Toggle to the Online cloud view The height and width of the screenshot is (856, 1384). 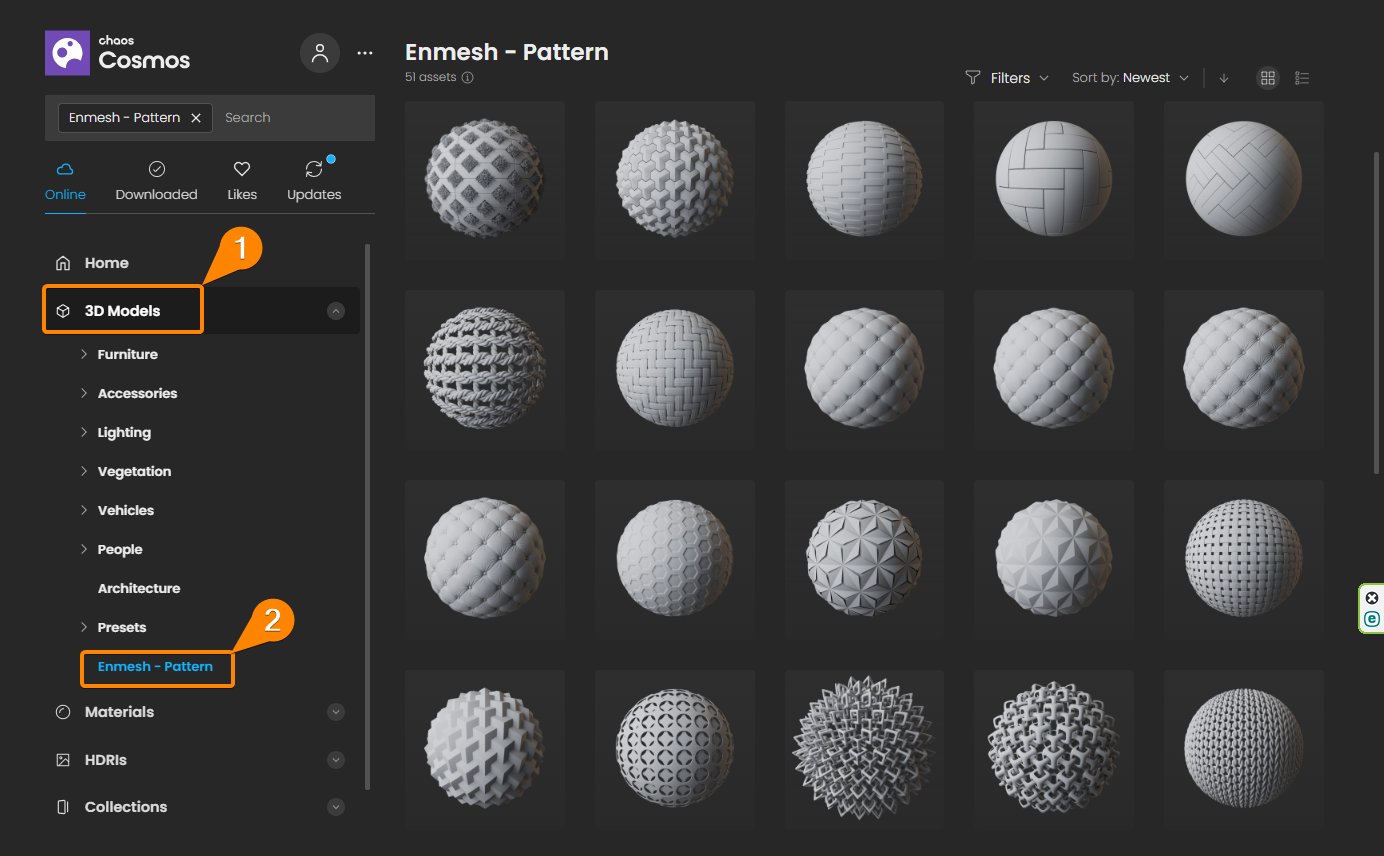64,180
